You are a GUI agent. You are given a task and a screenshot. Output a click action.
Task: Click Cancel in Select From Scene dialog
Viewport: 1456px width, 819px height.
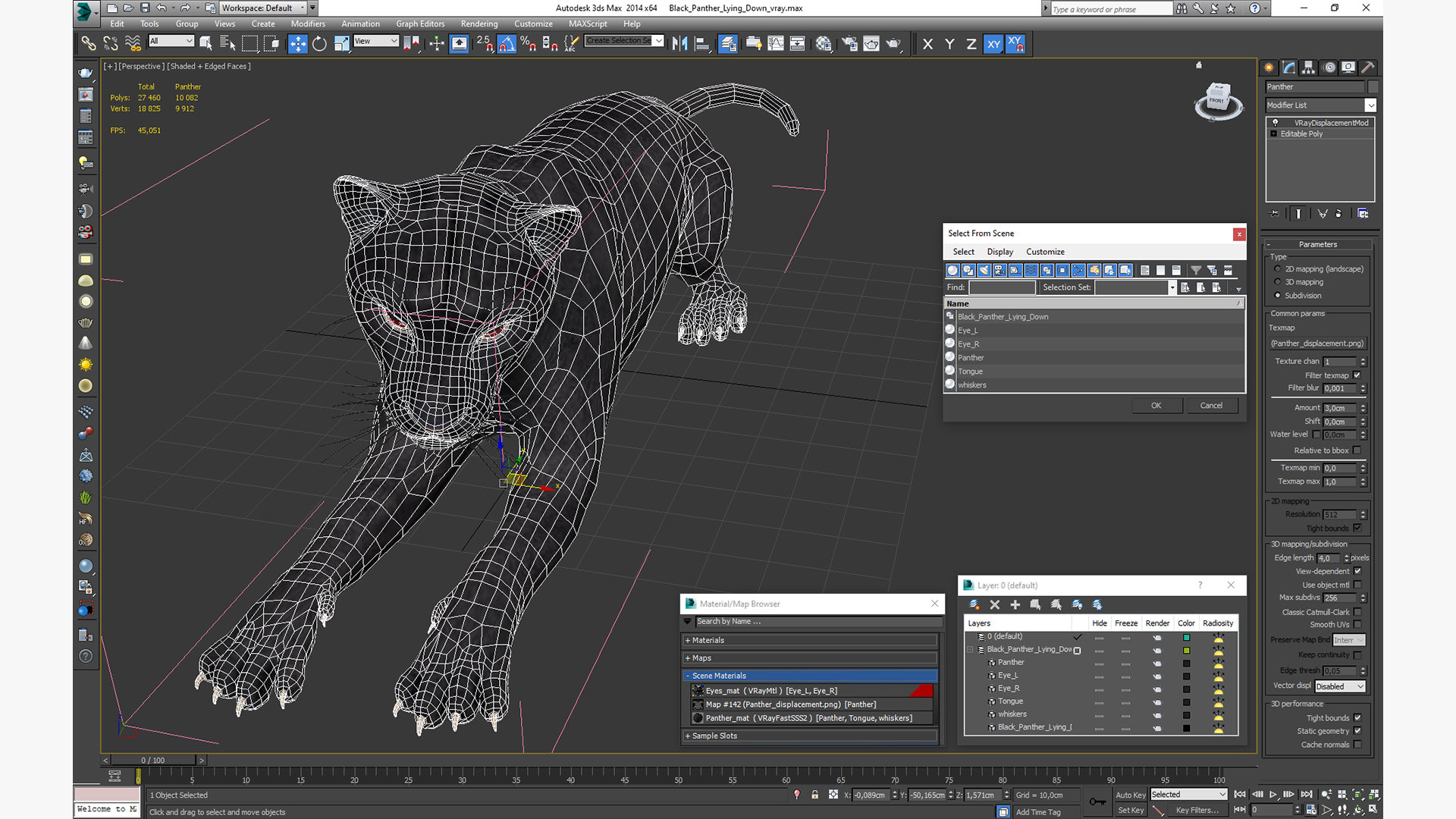tap(1211, 406)
